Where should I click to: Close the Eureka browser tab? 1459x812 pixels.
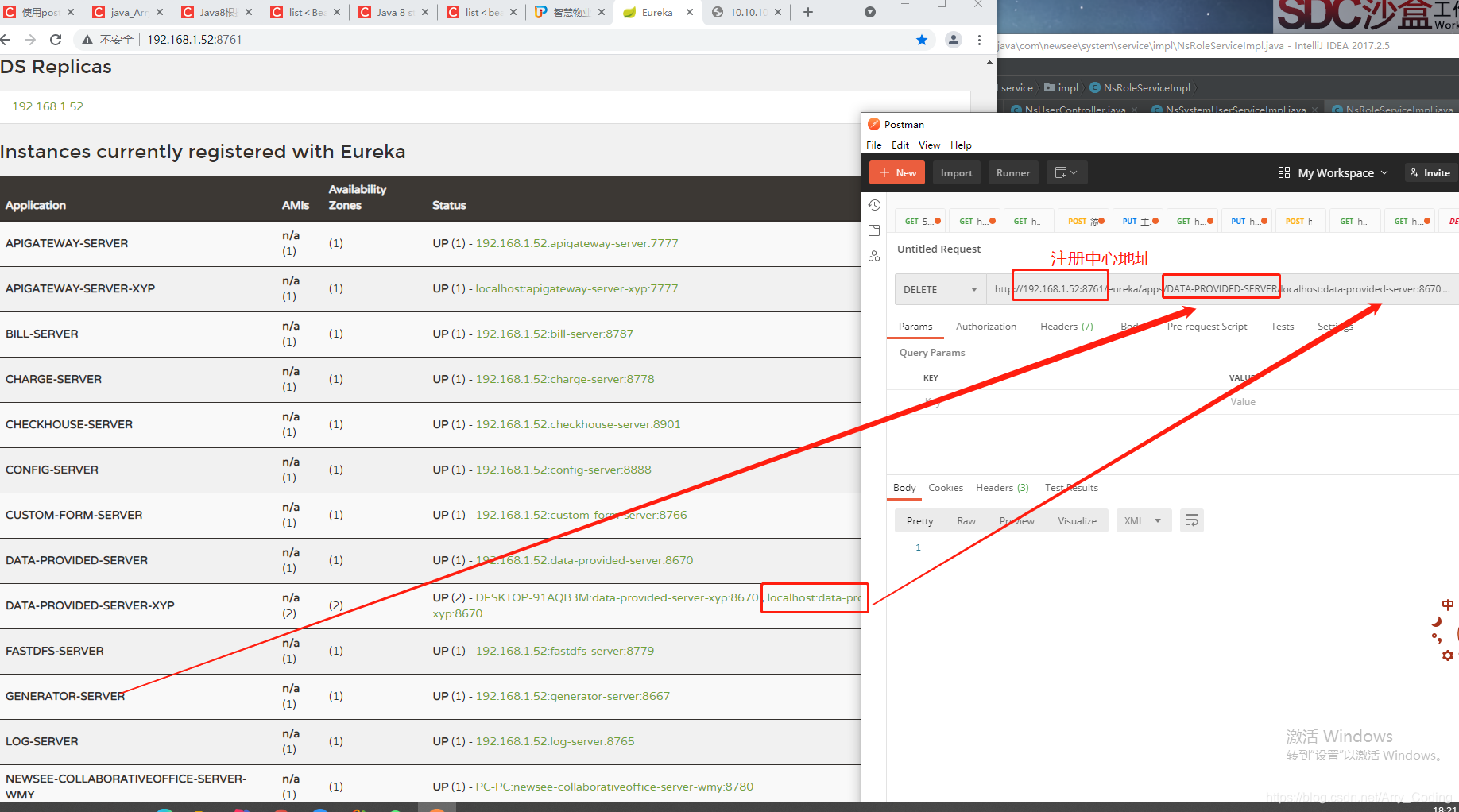click(x=690, y=12)
